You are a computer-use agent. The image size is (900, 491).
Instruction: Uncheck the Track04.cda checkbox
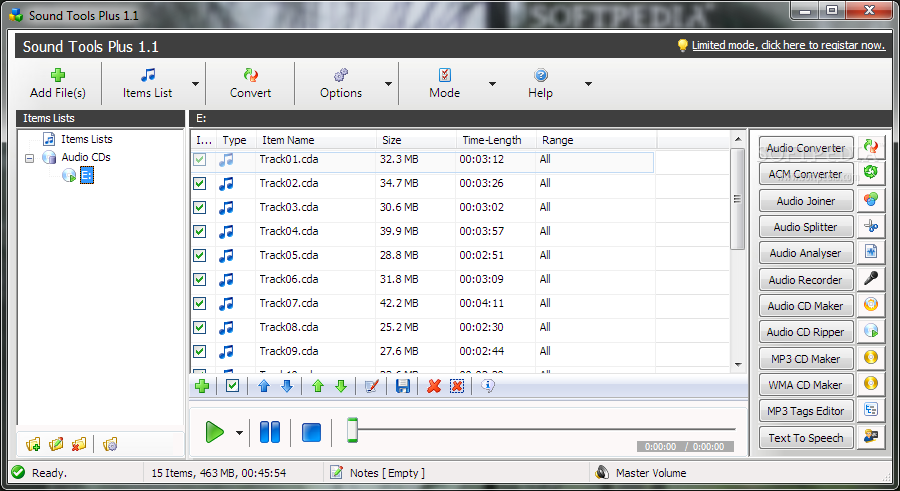[x=199, y=231]
